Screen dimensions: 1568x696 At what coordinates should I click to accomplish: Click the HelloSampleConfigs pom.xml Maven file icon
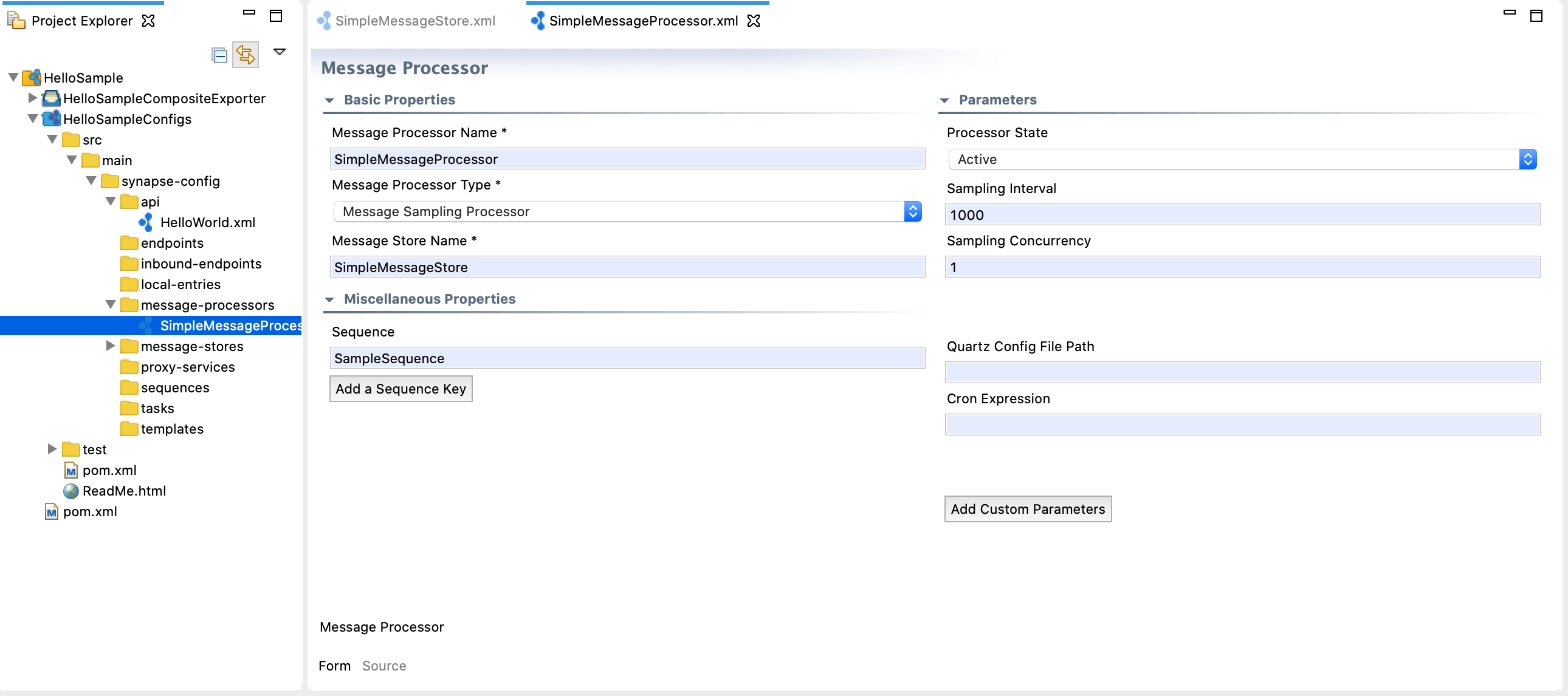71,470
